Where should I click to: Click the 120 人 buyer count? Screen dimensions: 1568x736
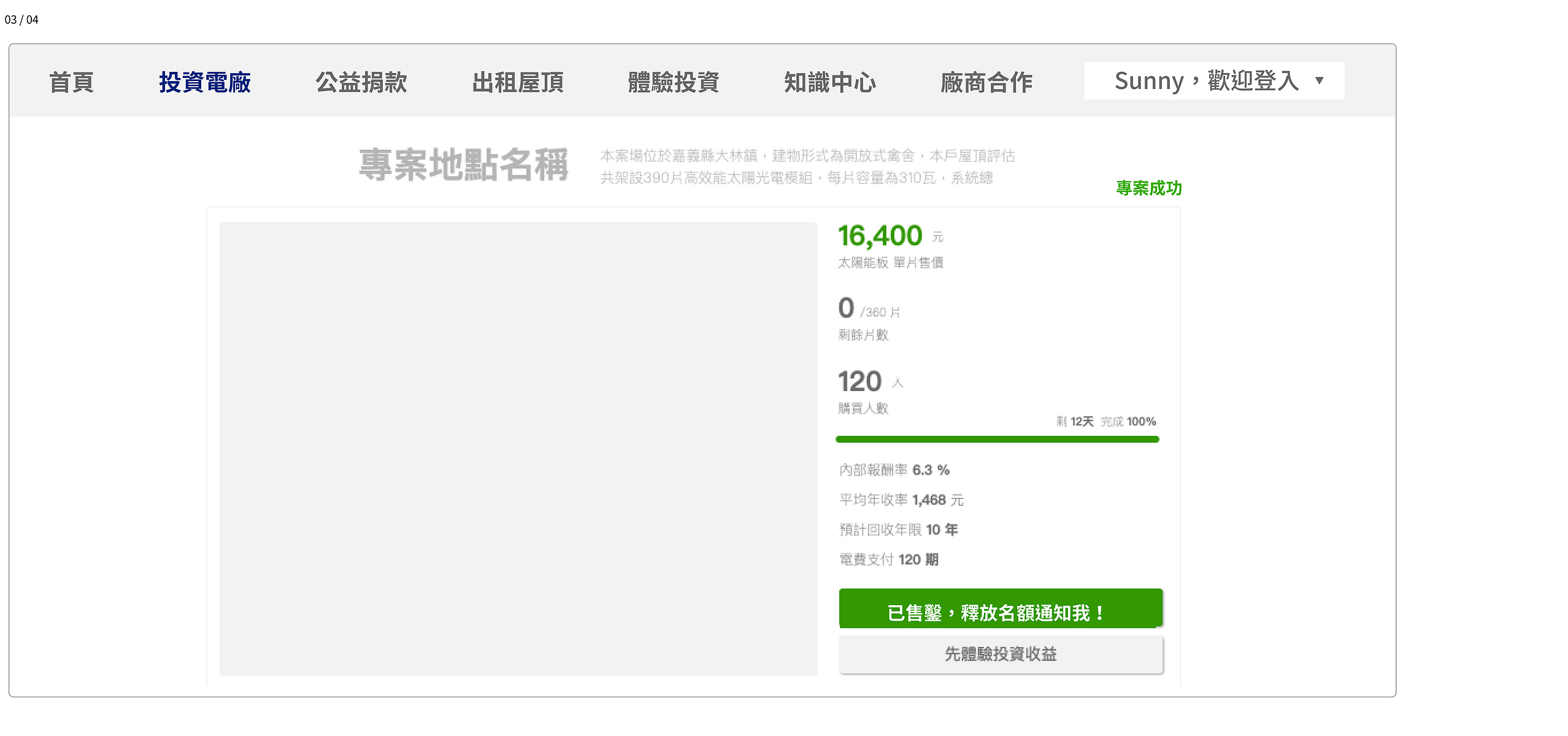[871, 381]
